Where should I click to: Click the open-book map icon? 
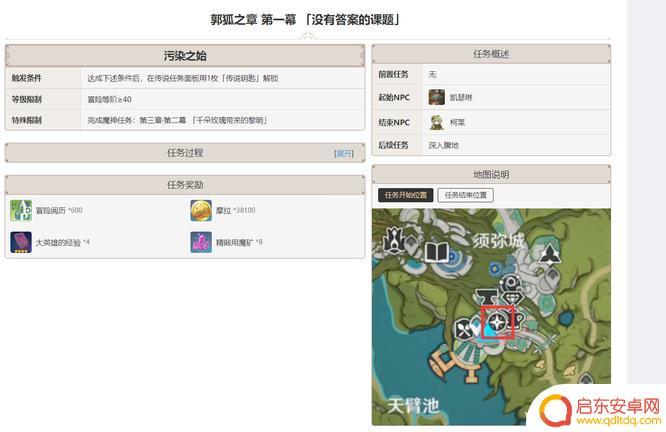[437, 252]
